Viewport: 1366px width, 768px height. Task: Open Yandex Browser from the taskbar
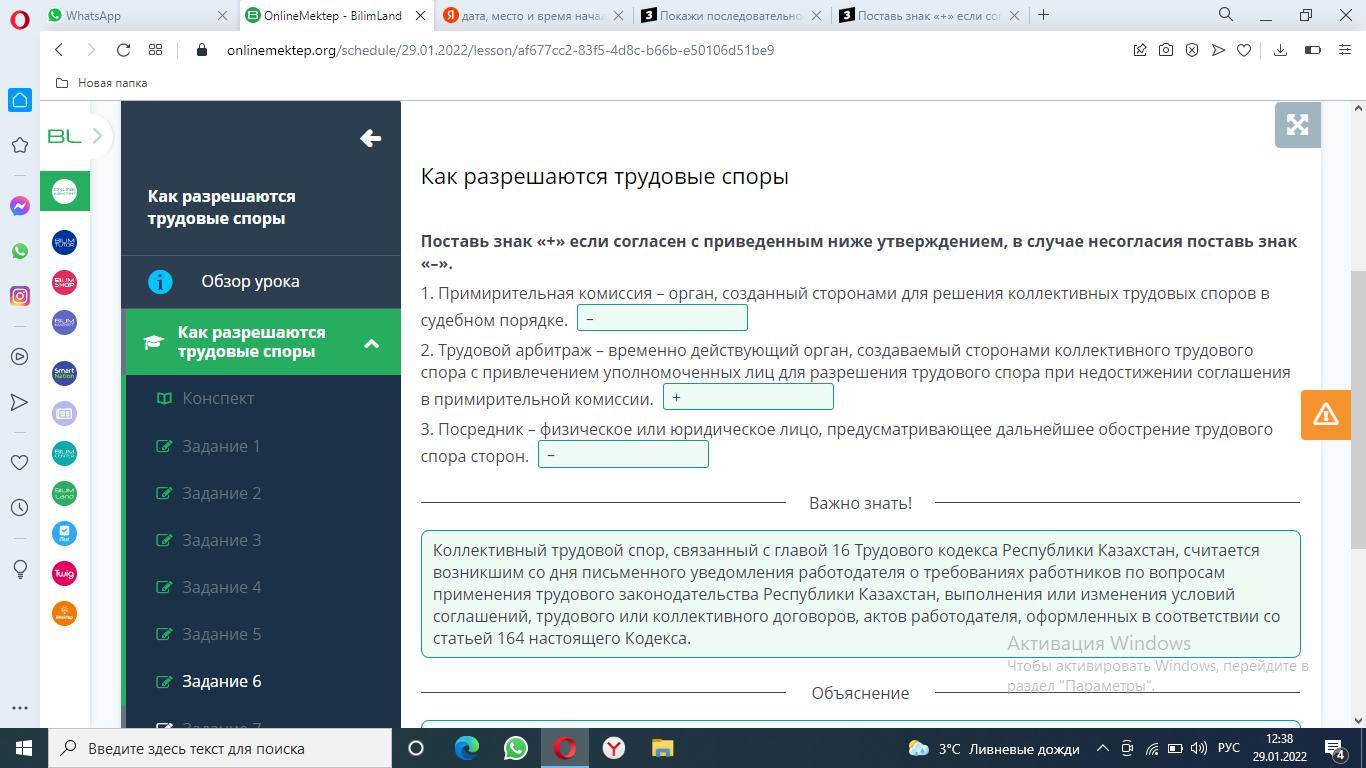tap(614, 748)
